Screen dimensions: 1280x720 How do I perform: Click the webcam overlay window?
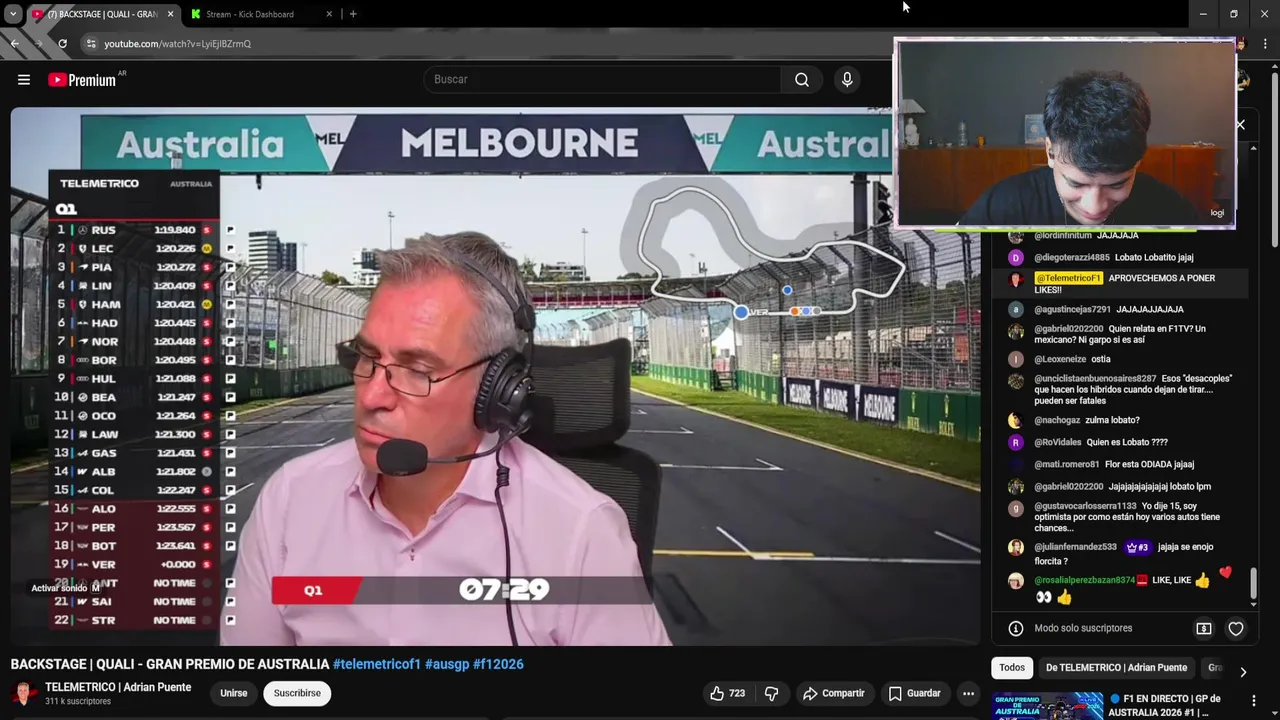pyautogui.click(x=1065, y=133)
